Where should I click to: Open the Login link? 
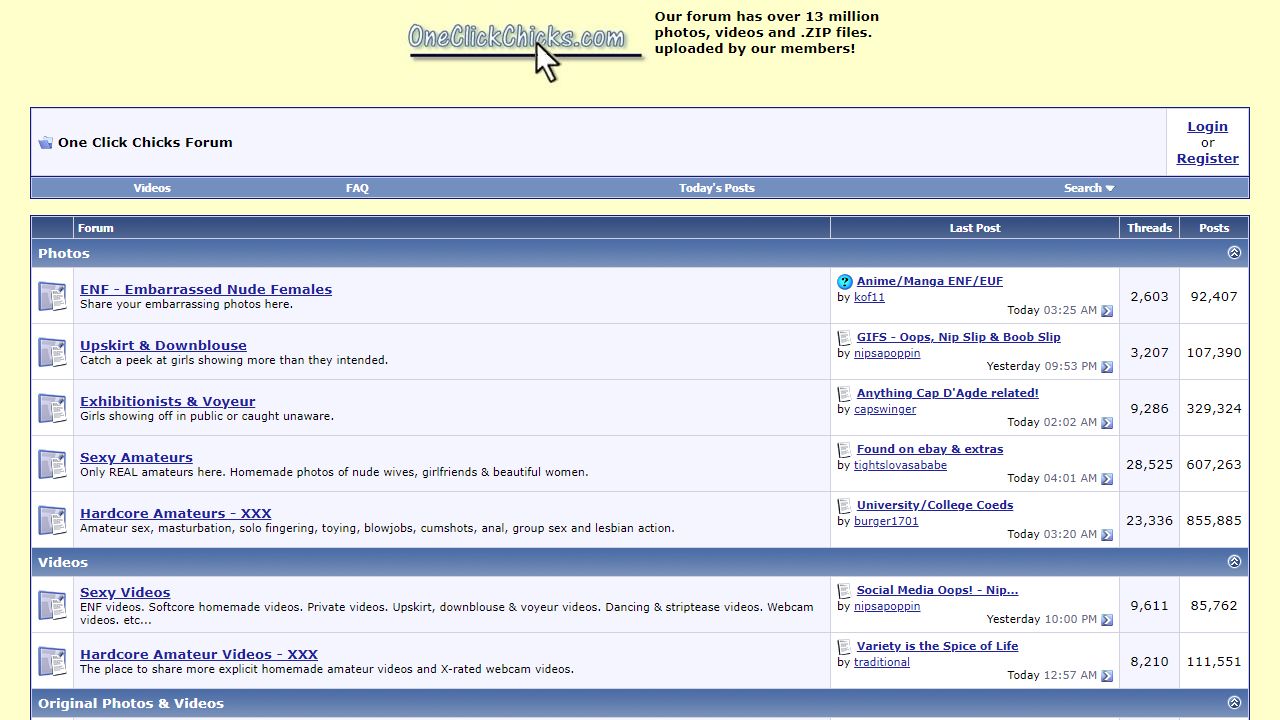pyautogui.click(x=1207, y=127)
